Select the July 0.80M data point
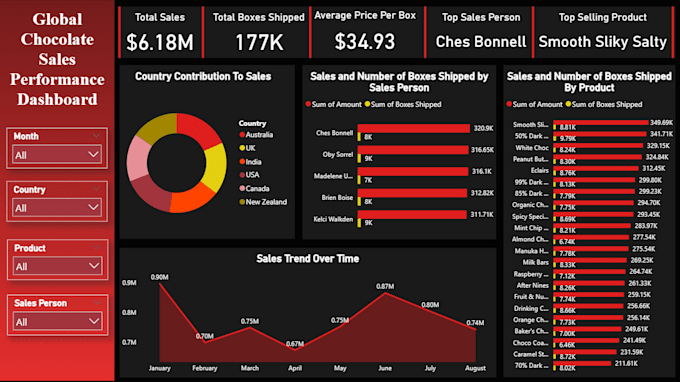 pyautogui.click(x=430, y=311)
